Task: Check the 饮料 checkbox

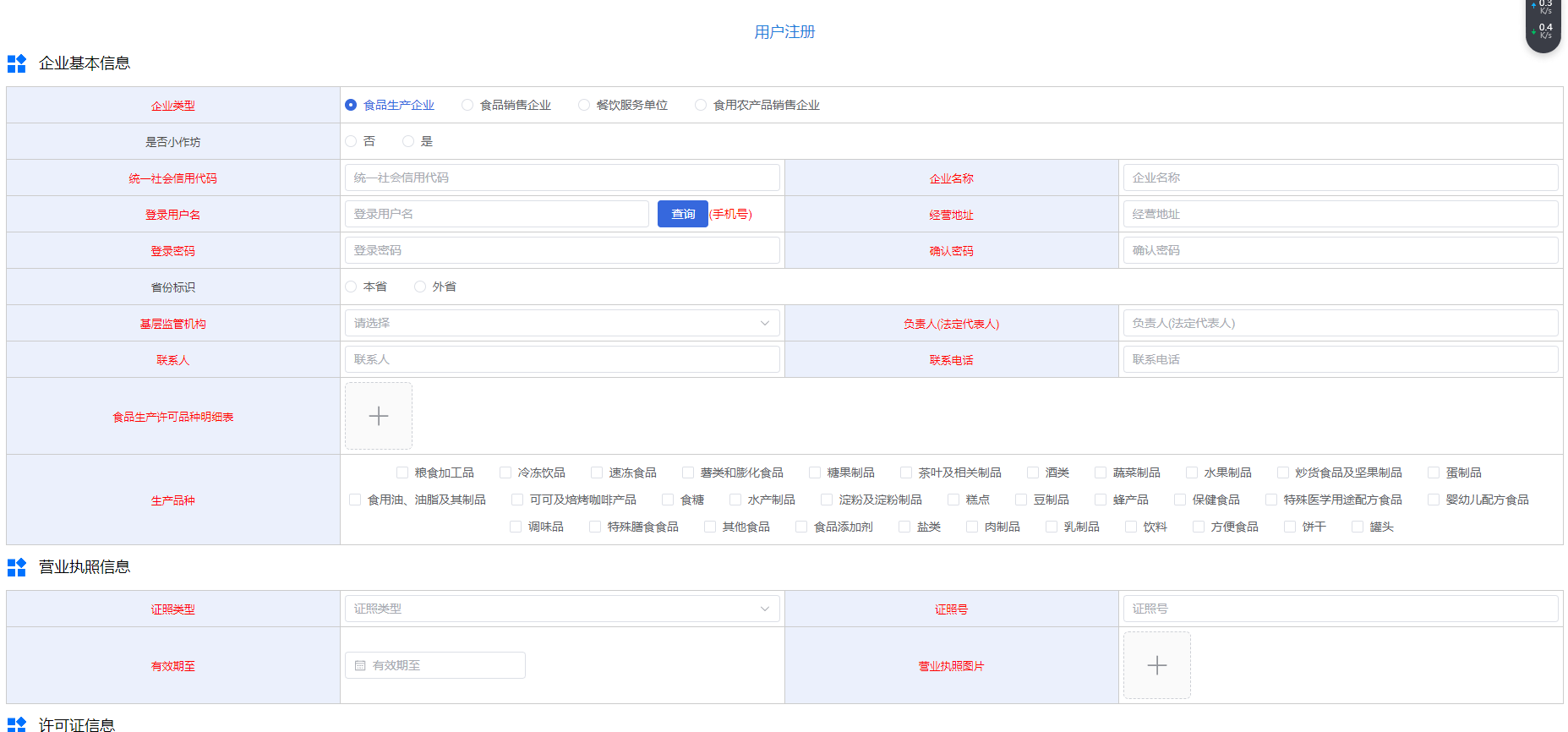Action: pos(1131,527)
